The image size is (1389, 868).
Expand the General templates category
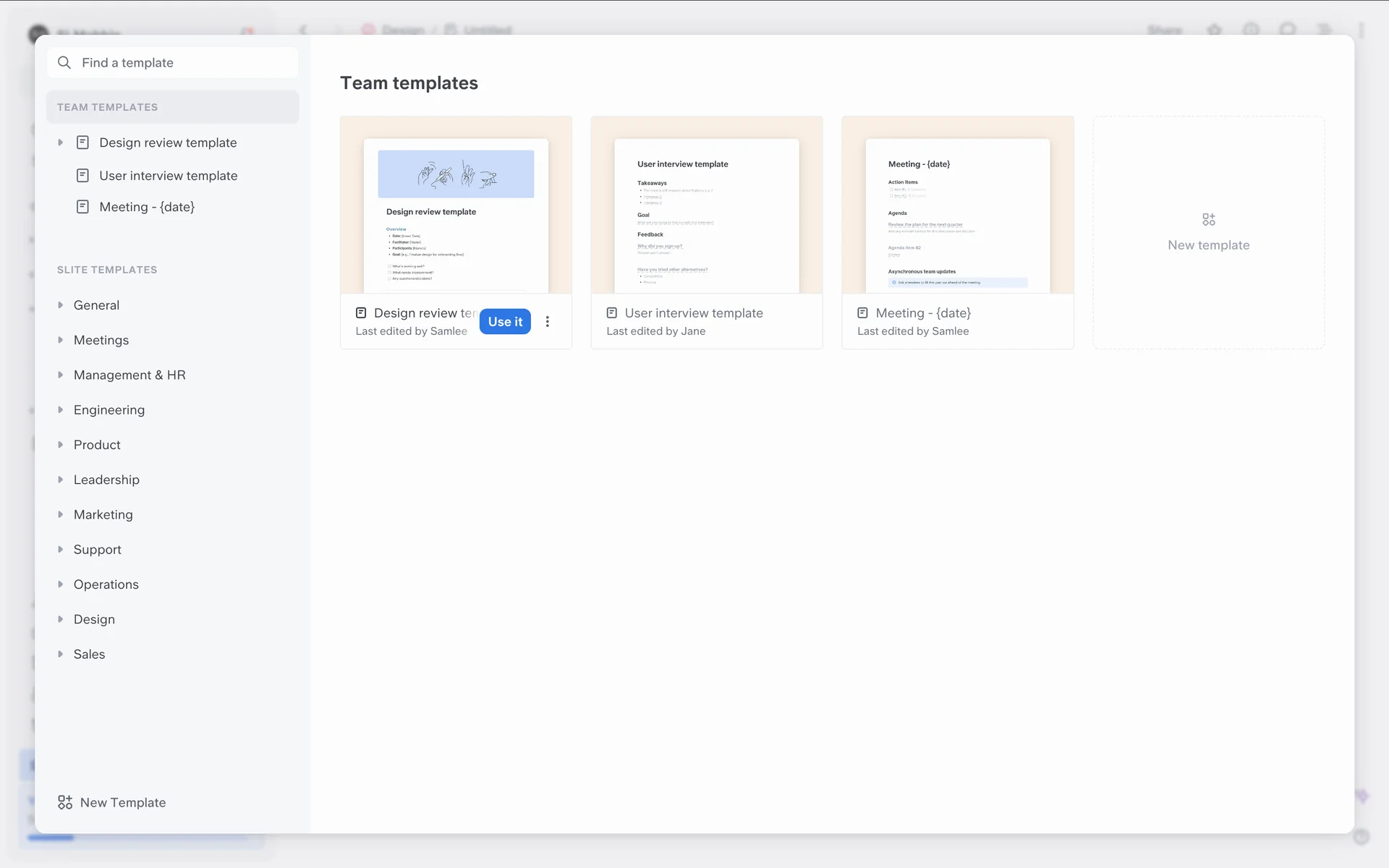pos(61,305)
